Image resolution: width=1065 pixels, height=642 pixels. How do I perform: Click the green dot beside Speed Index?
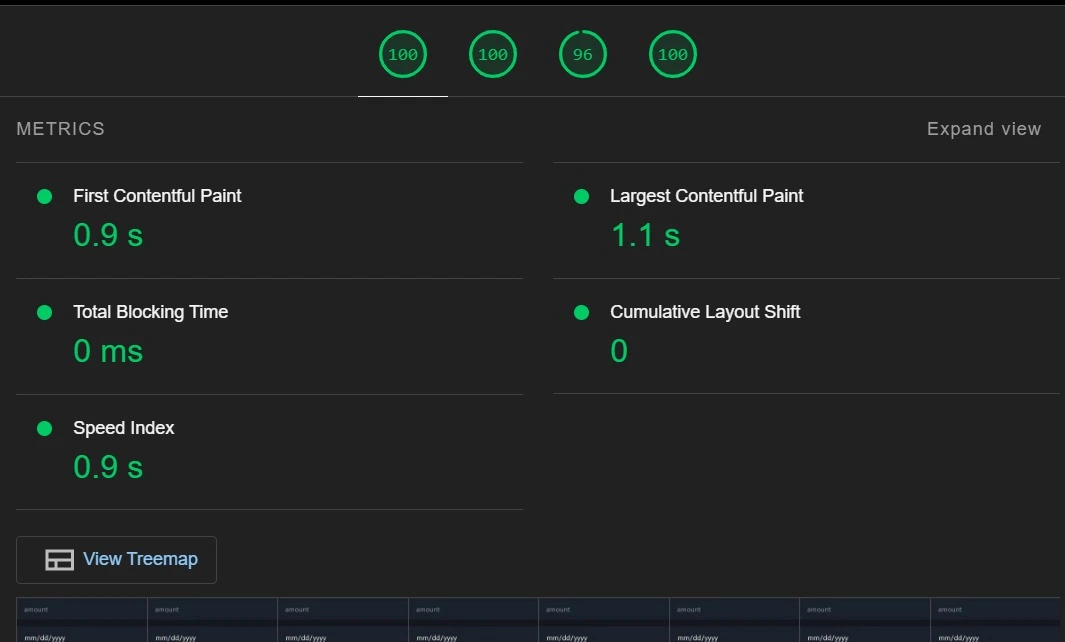(45, 429)
